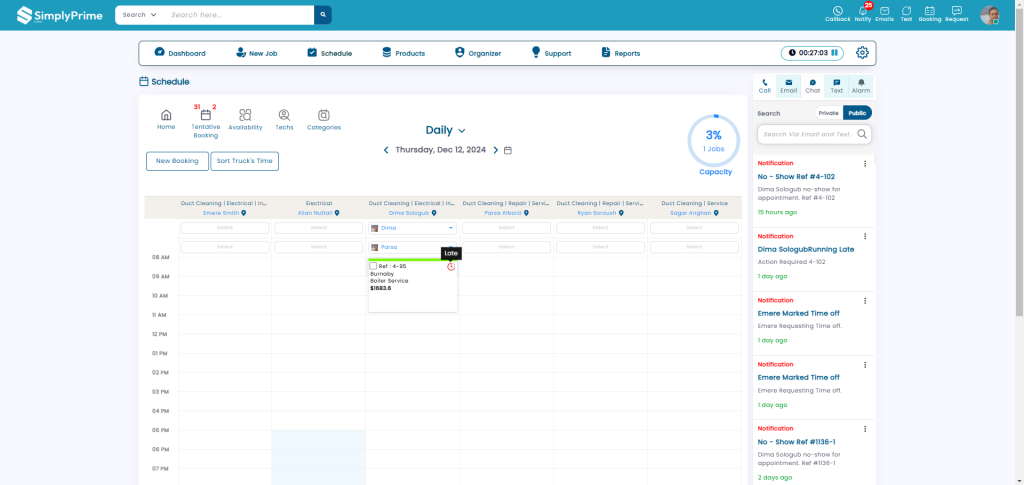Screen dimensions: 1024x485
Task: Go to next day arrow
Action: click(x=496, y=150)
